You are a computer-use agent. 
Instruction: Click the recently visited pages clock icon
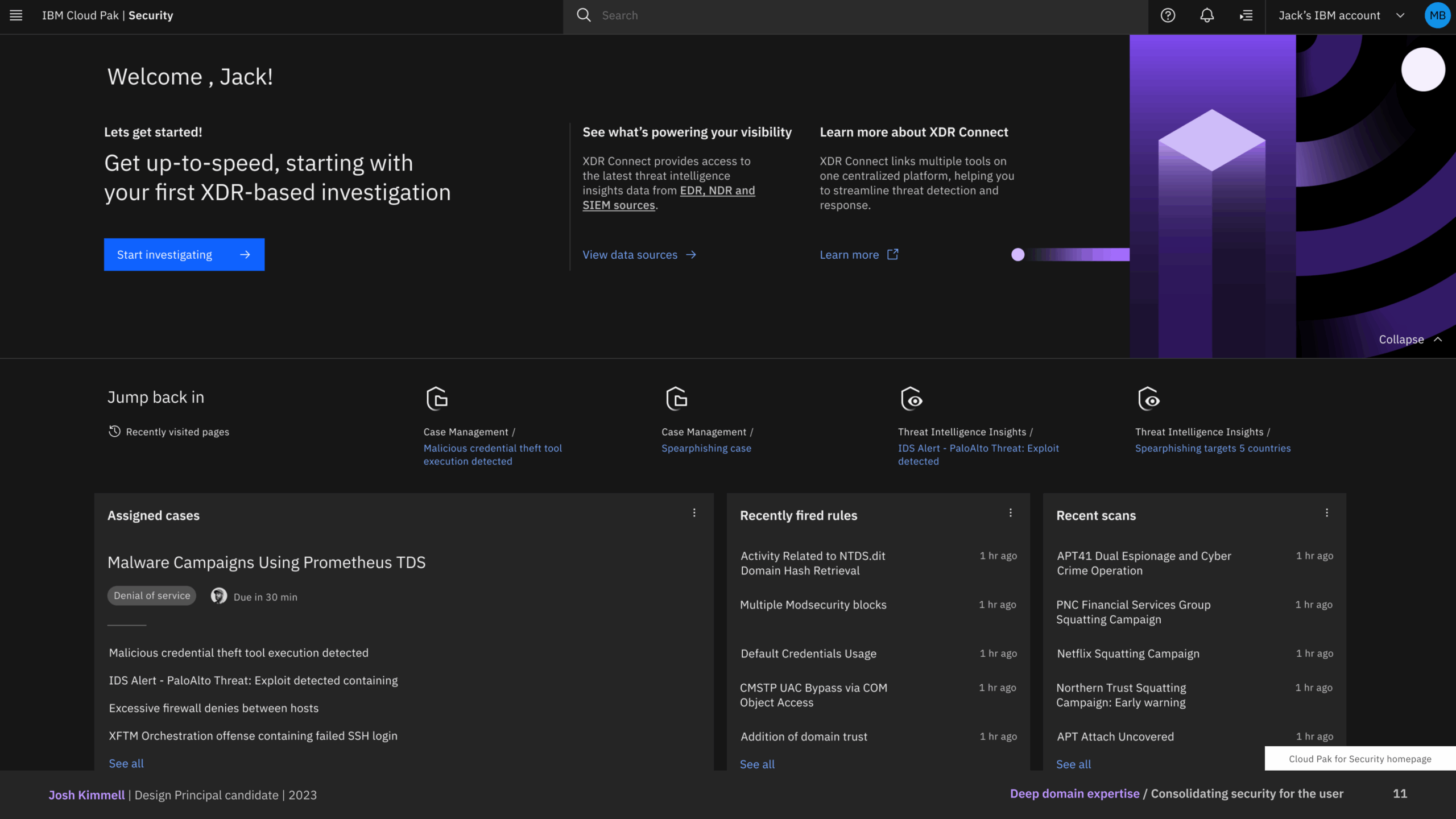coord(114,432)
